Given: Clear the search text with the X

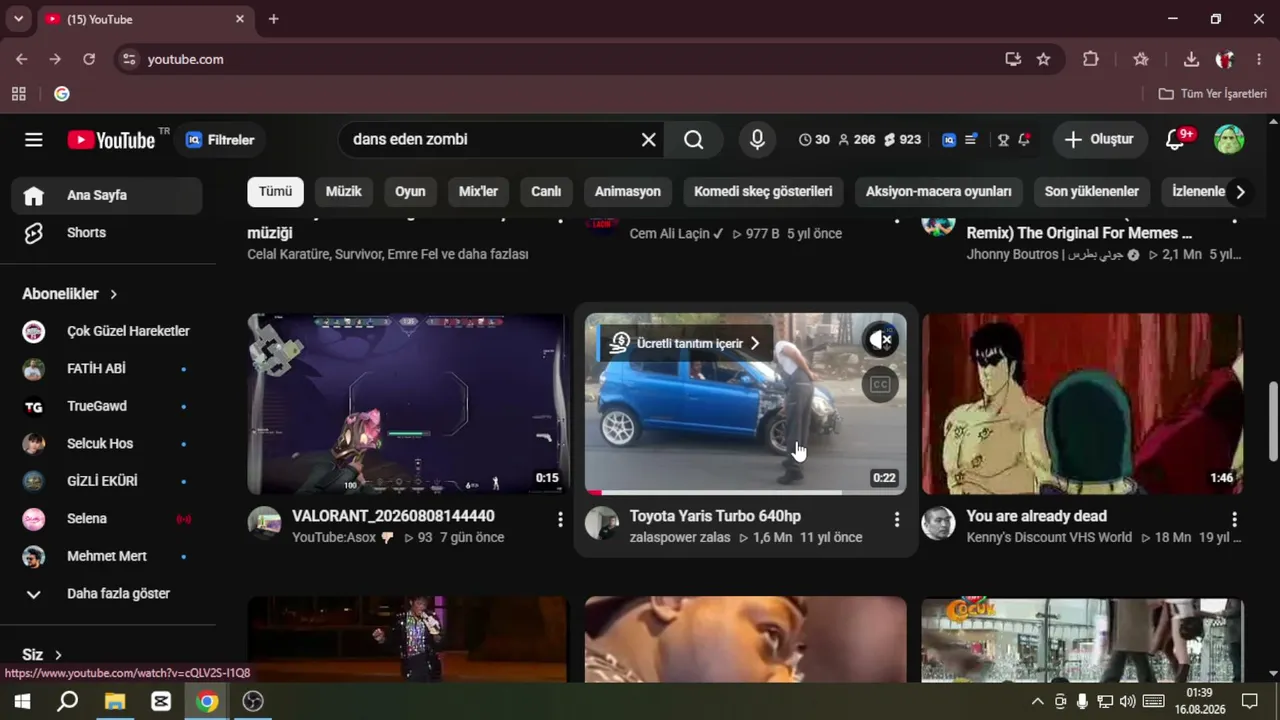Looking at the screenshot, I should pos(649,140).
